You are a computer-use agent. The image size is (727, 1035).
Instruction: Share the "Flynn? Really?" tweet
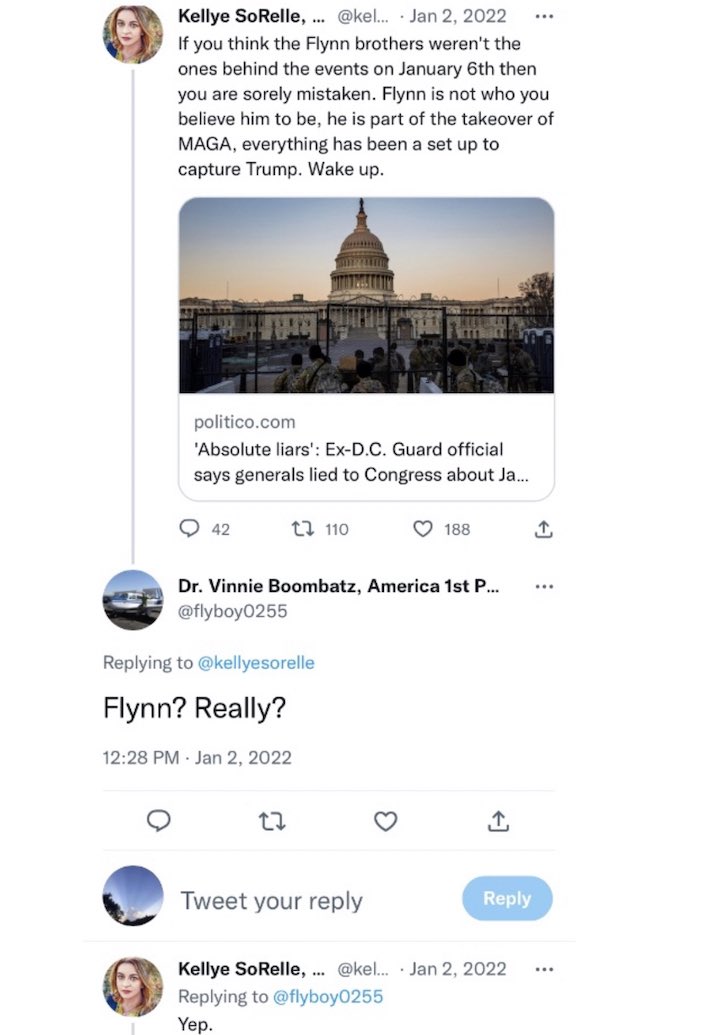(x=499, y=821)
